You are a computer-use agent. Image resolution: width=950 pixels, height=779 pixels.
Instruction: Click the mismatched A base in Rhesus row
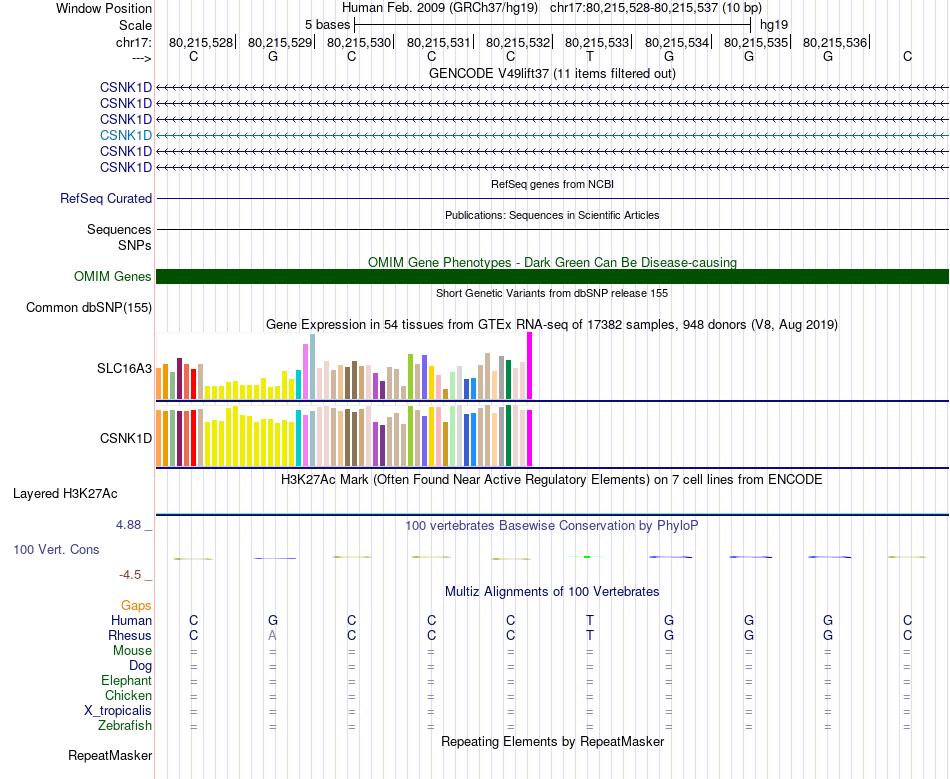(x=273, y=635)
